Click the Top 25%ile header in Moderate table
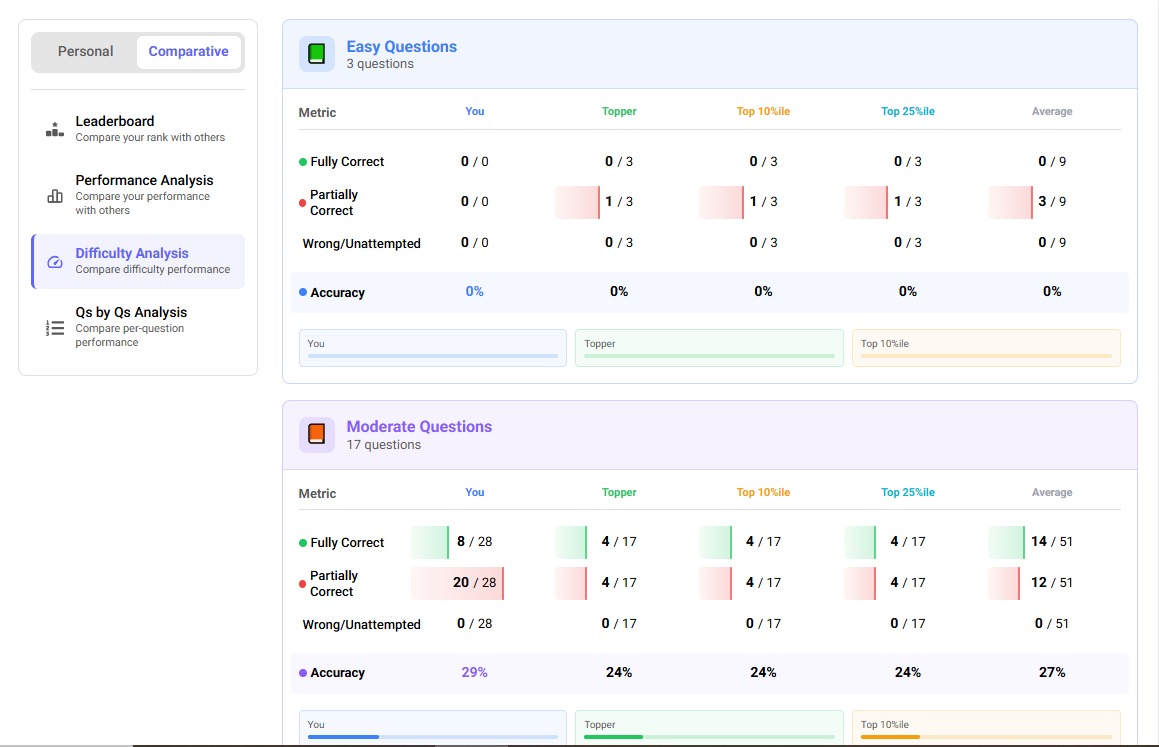 point(908,492)
